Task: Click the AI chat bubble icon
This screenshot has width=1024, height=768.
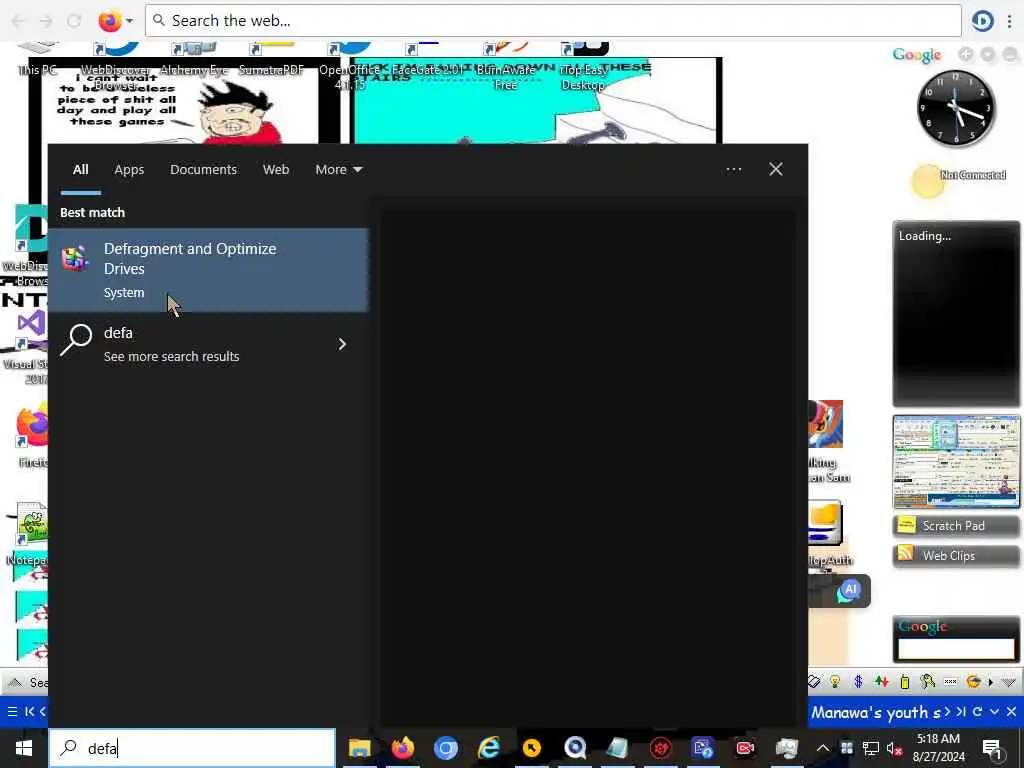Action: click(x=848, y=592)
